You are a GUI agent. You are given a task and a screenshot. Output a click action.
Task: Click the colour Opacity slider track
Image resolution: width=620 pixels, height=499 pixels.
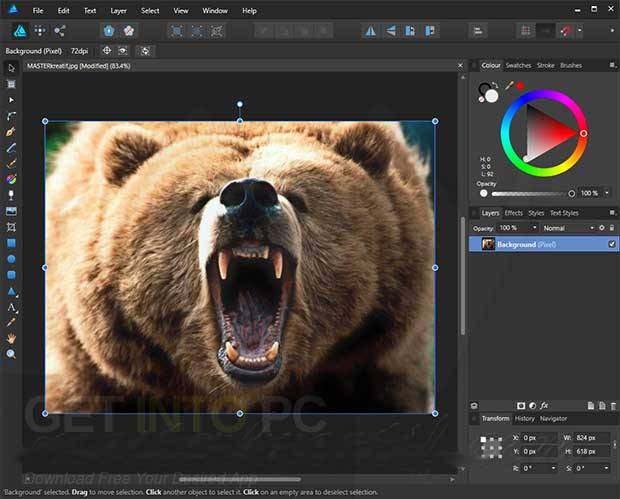pos(527,193)
